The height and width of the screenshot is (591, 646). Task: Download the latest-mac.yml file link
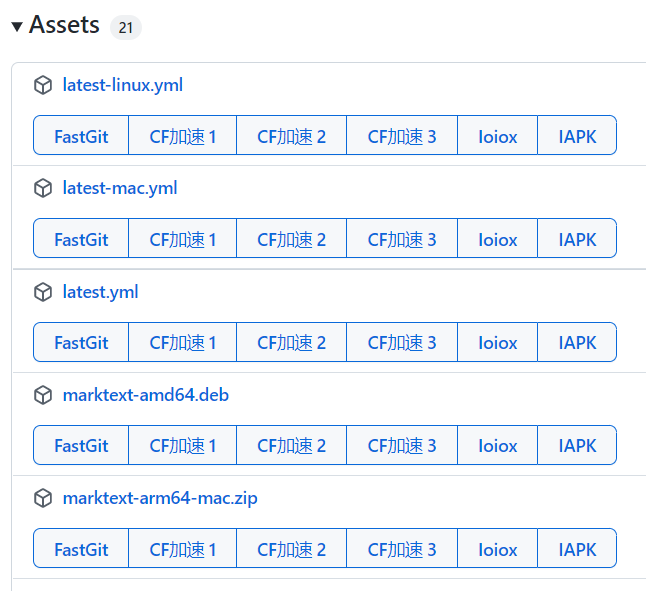tap(119, 188)
